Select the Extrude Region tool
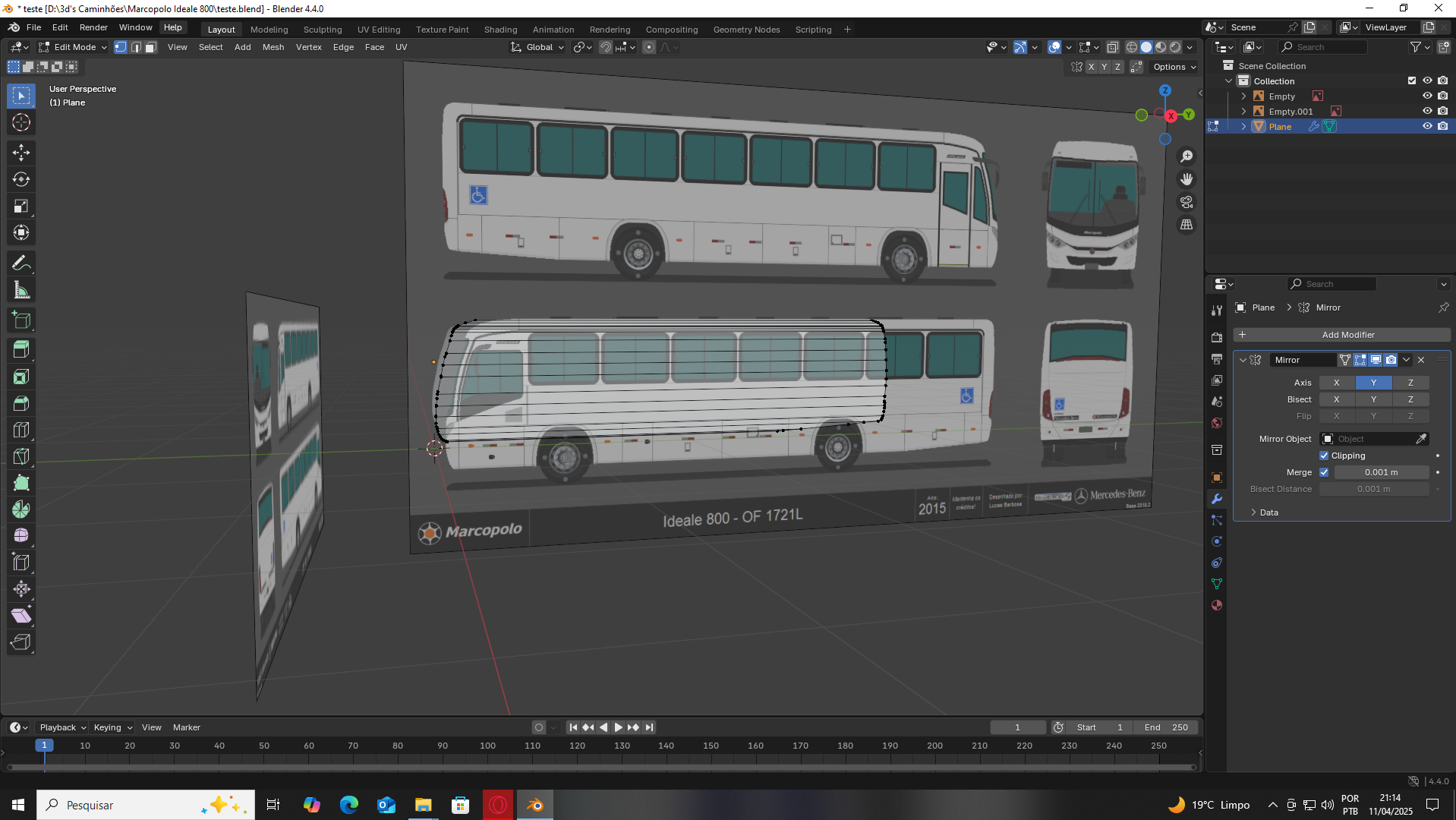This screenshot has width=1456, height=820. click(x=21, y=350)
